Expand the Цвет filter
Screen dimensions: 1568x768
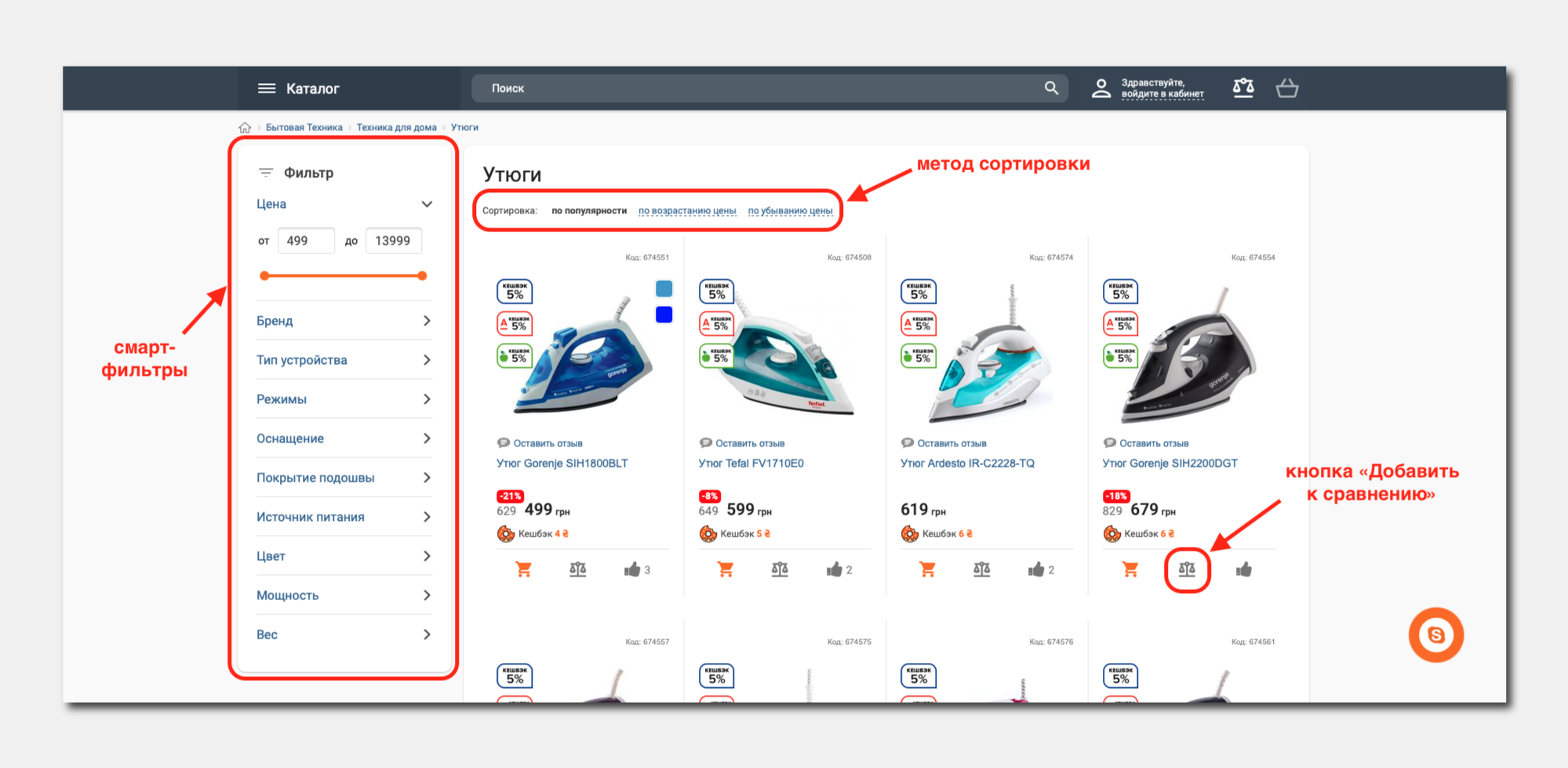point(344,556)
